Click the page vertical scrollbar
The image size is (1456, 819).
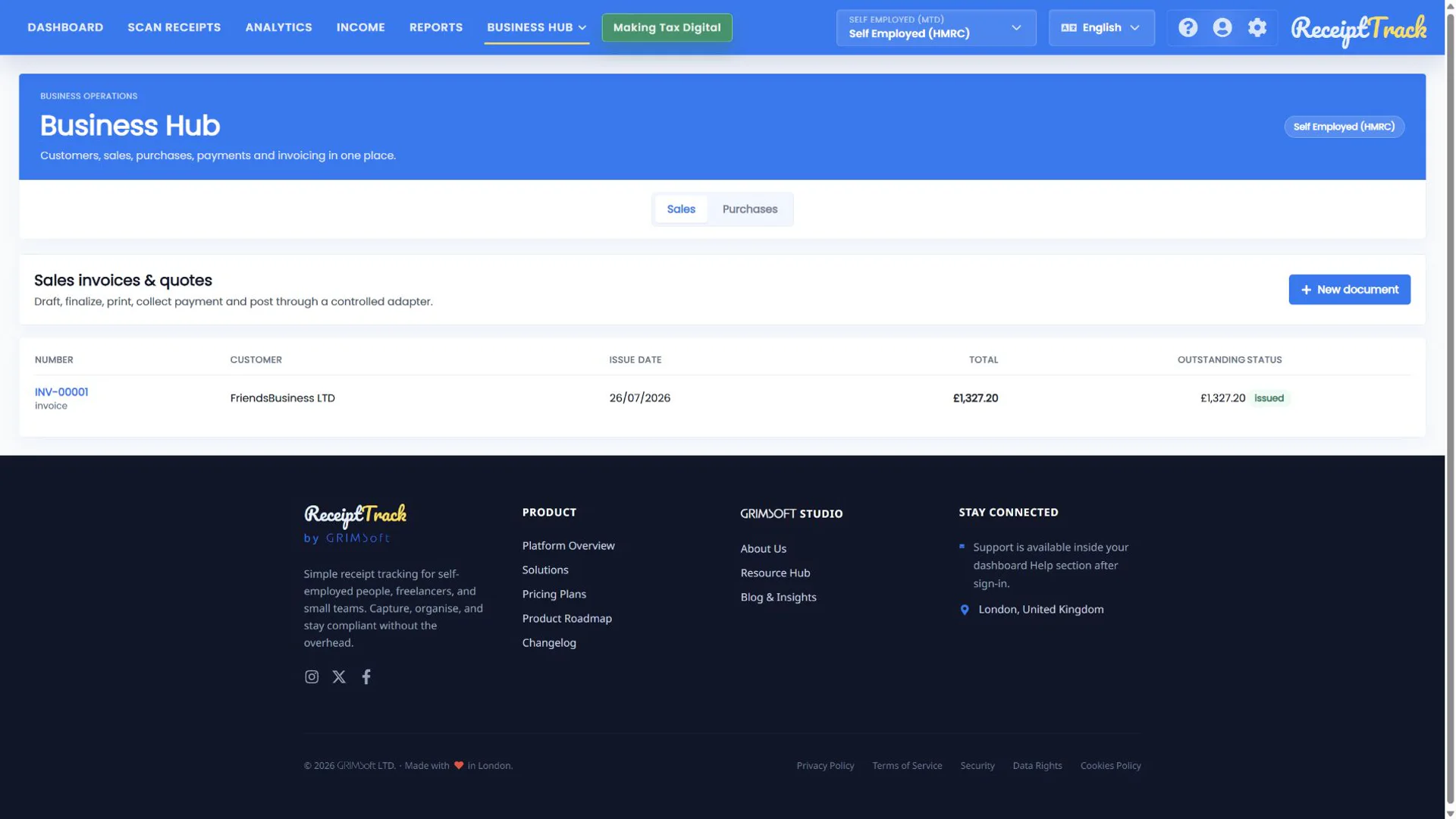[1450, 409]
